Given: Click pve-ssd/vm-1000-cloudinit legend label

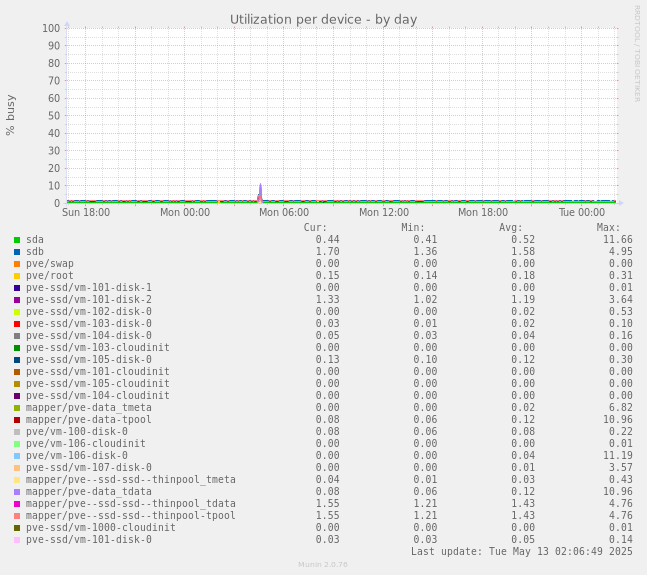Looking at the screenshot, I should [101, 527].
